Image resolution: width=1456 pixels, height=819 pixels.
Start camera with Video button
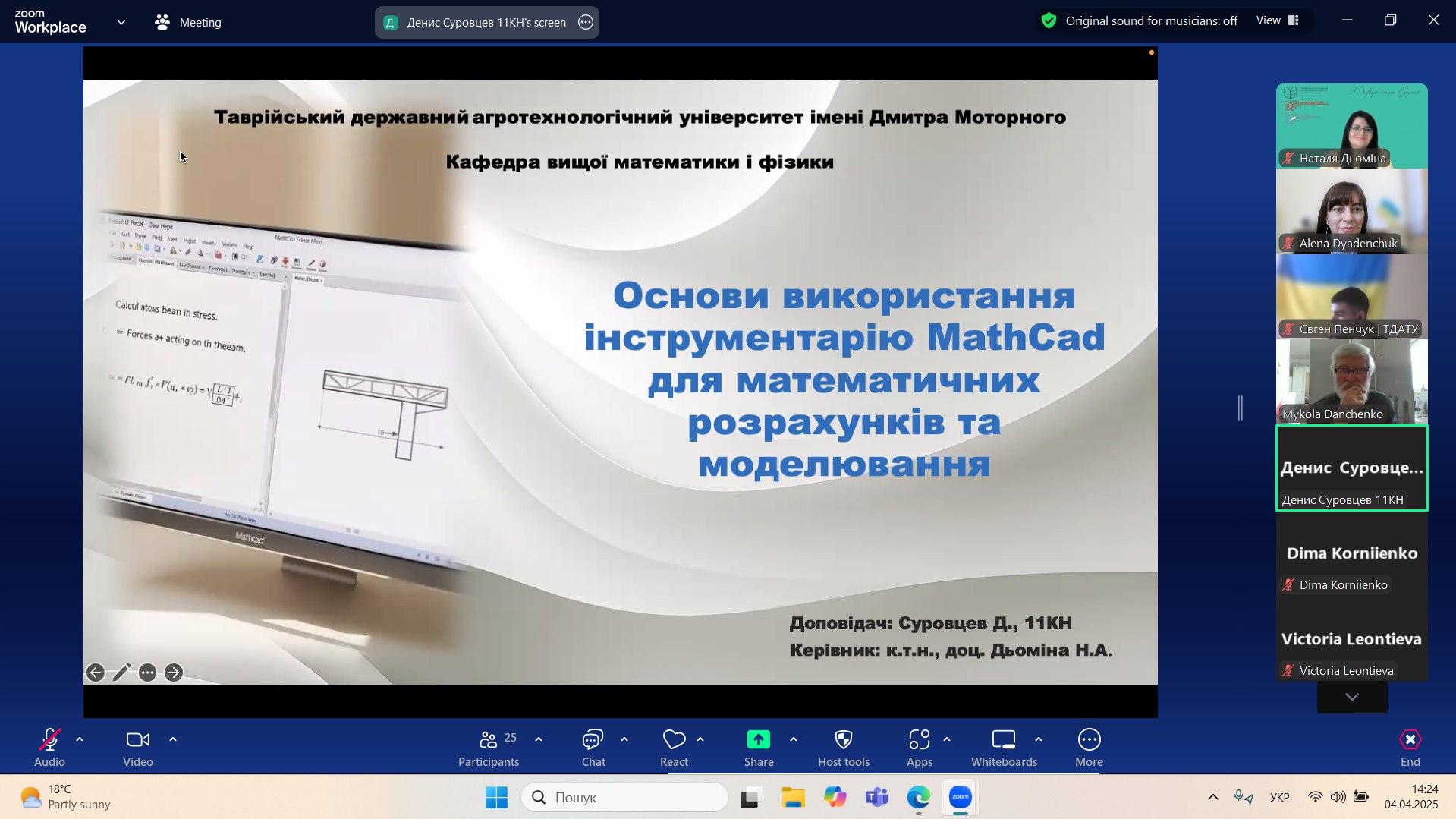(x=138, y=748)
